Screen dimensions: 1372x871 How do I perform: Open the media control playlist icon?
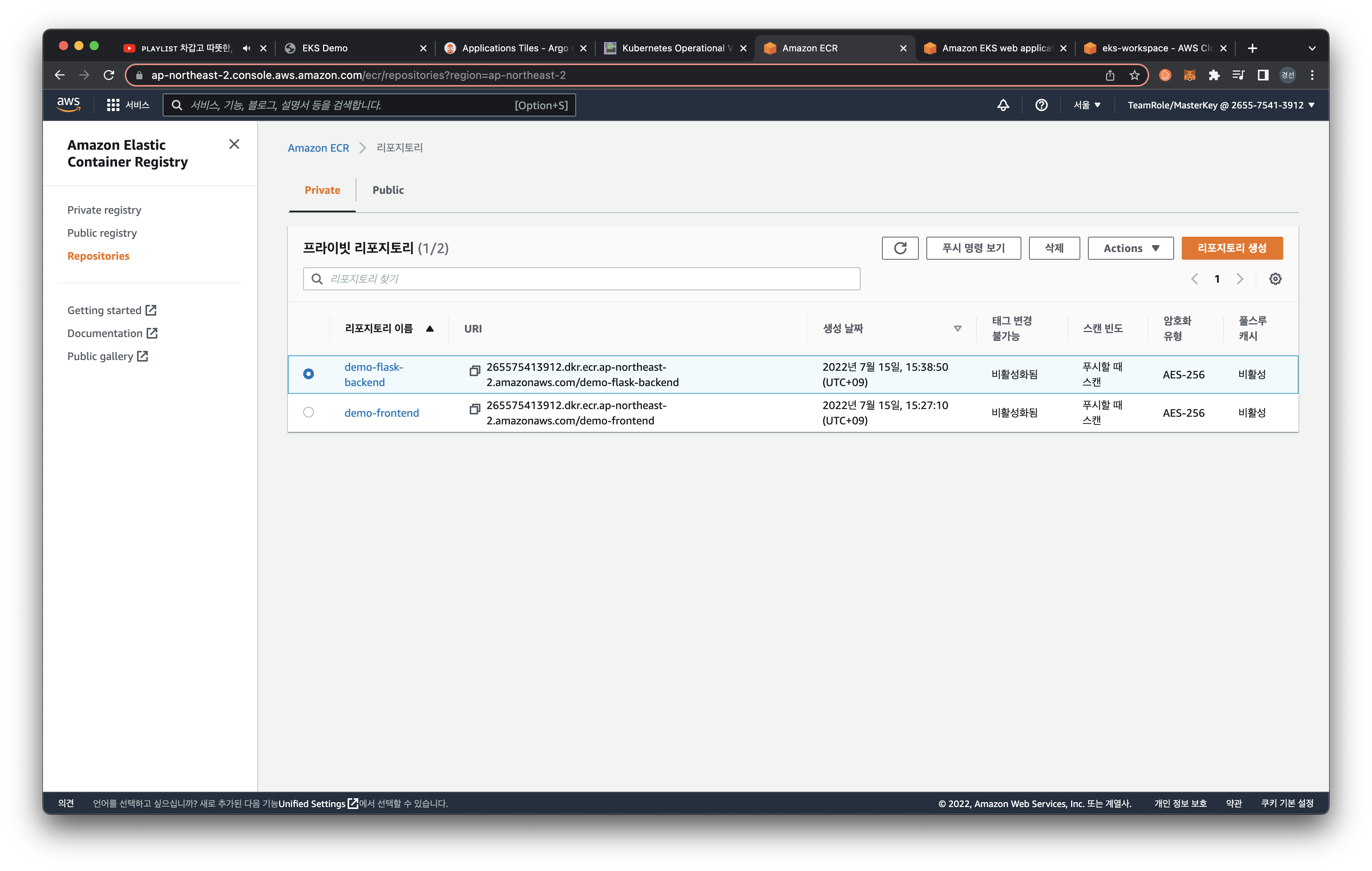[1238, 75]
